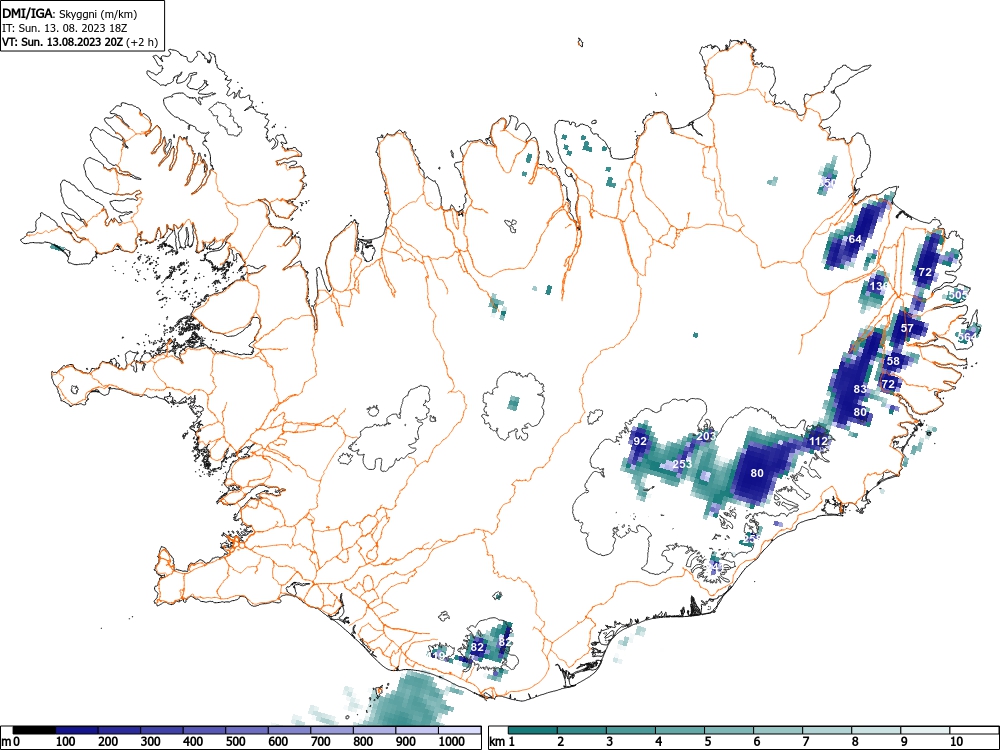The width and height of the screenshot is (1000, 750).
Task: Click the '900' tick label on the metre legend
Action: click(x=406, y=742)
